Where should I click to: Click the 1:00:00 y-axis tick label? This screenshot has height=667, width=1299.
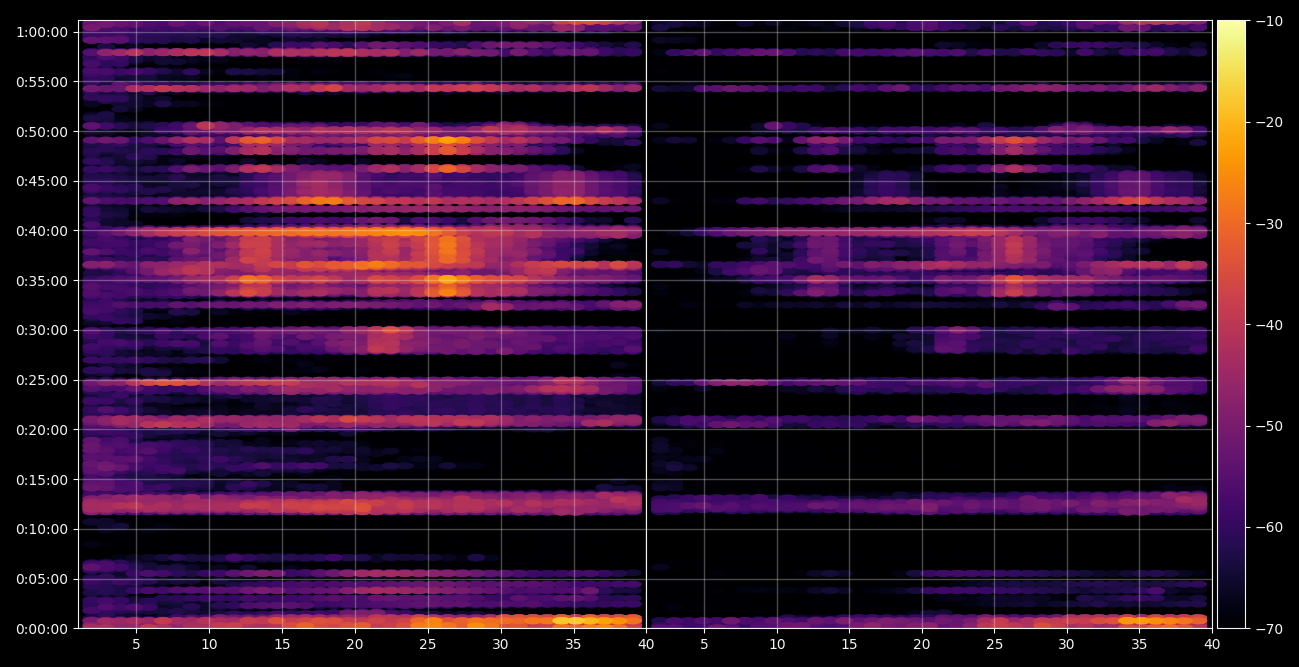pyautogui.click(x=42, y=32)
